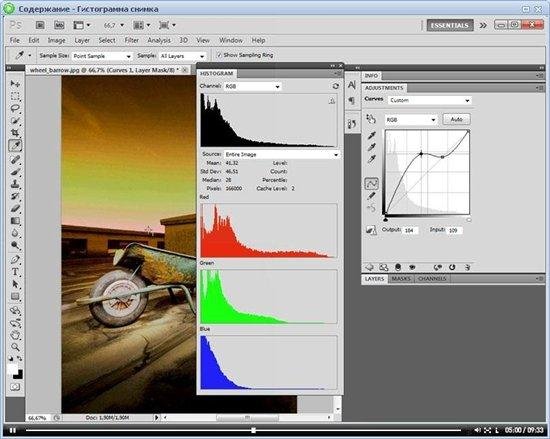Select the Pen tool
Screen dimensions: 550x439
15,259
